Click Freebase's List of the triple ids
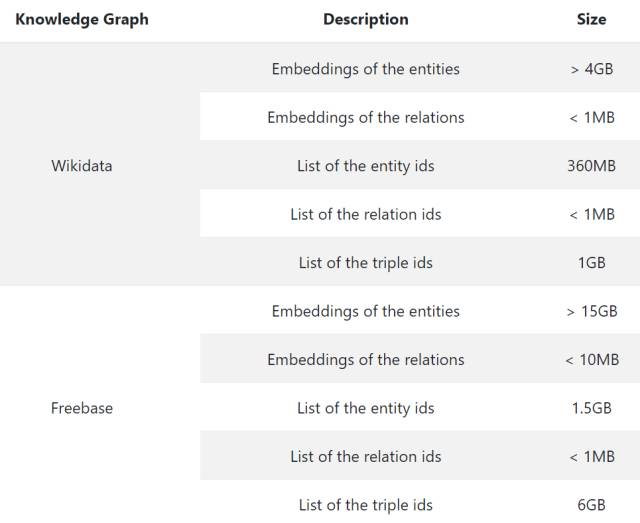The height and width of the screenshot is (523, 640). click(x=366, y=505)
